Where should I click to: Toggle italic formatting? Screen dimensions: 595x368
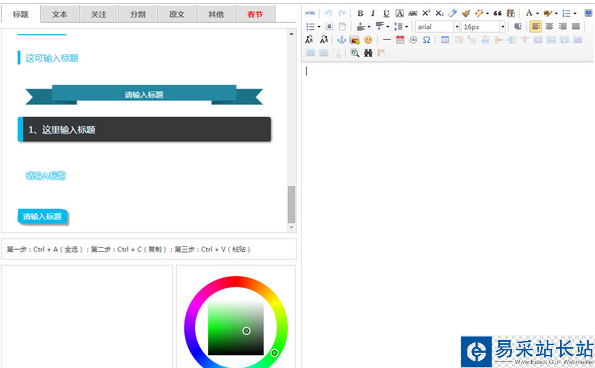(373, 13)
